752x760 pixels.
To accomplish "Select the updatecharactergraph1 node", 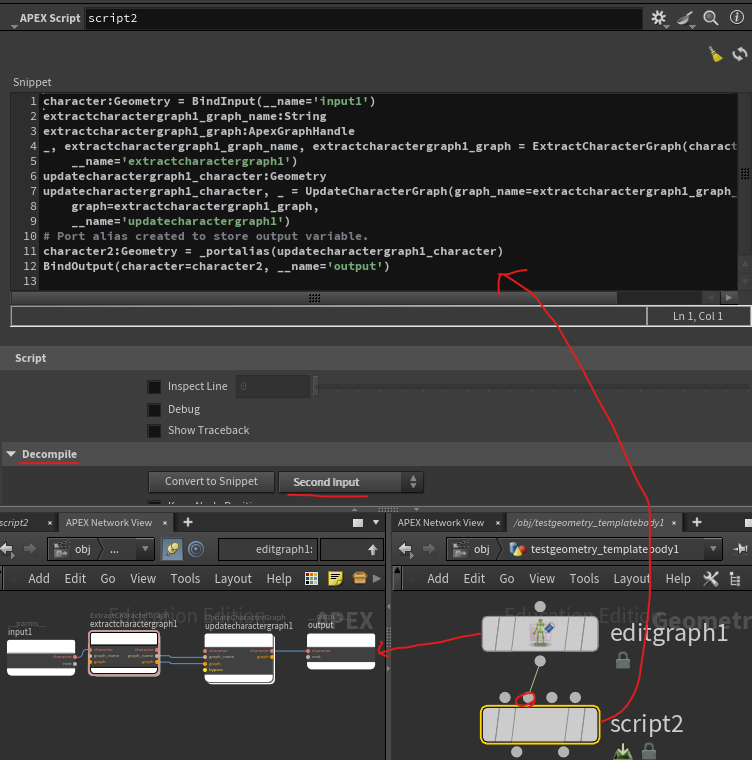I will [x=240, y=657].
